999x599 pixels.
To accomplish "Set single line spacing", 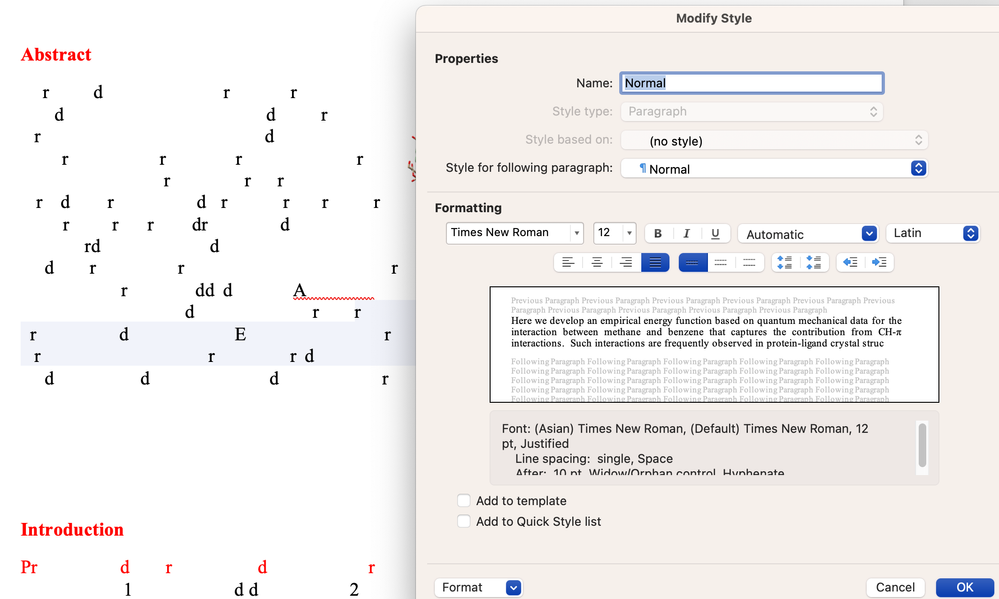I will 693,263.
